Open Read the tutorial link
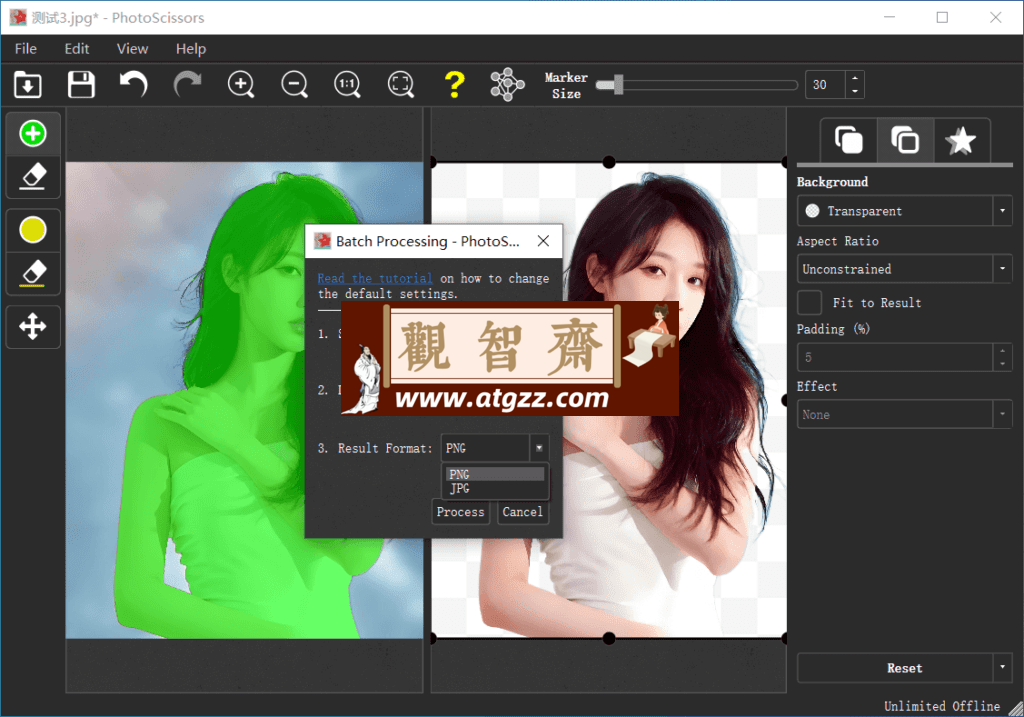The width and height of the screenshot is (1024, 717). (x=375, y=278)
